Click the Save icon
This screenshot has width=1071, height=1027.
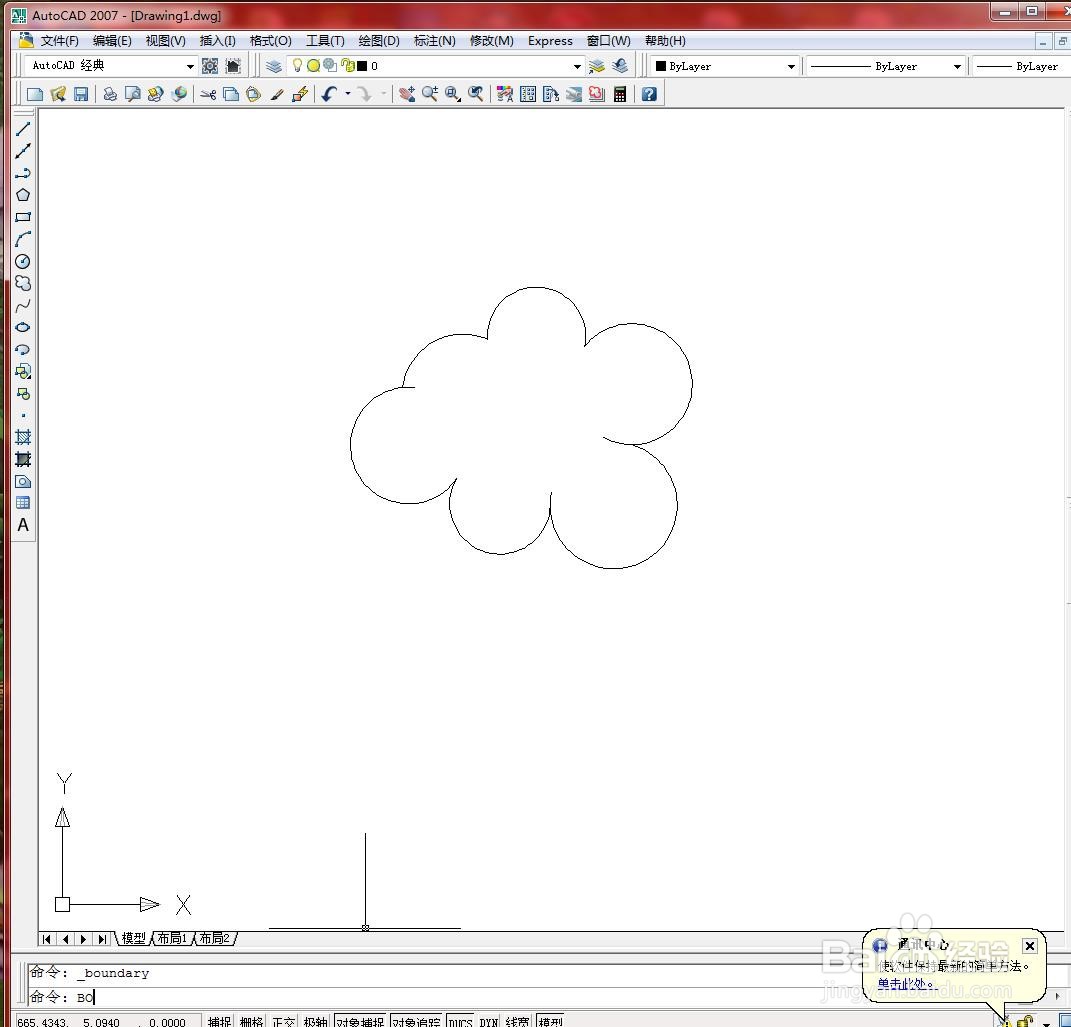click(x=81, y=94)
